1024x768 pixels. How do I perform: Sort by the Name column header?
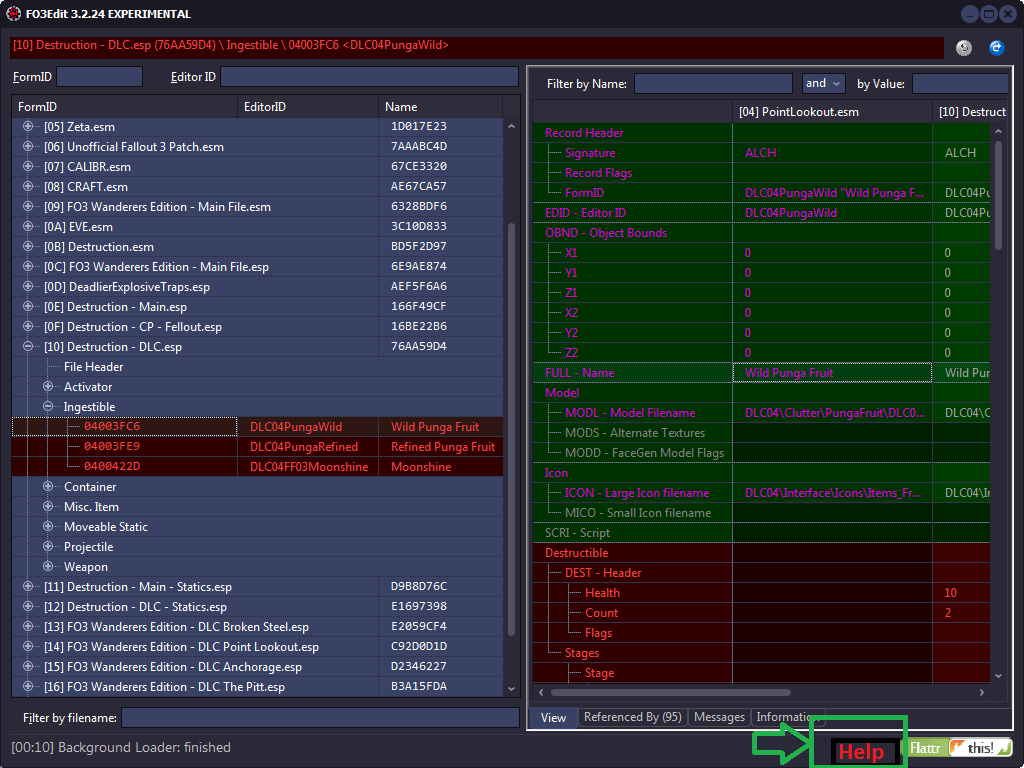[x=440, y=106]
